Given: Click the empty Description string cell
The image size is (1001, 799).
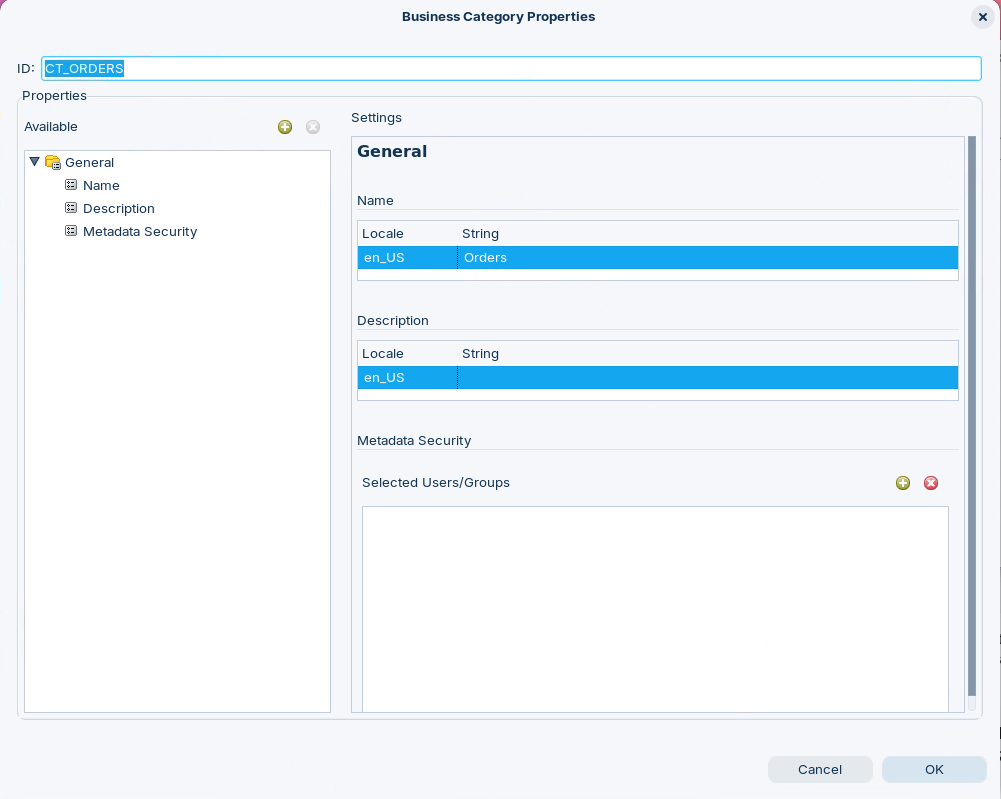Looking at the screenshot, I should [706, 378].
